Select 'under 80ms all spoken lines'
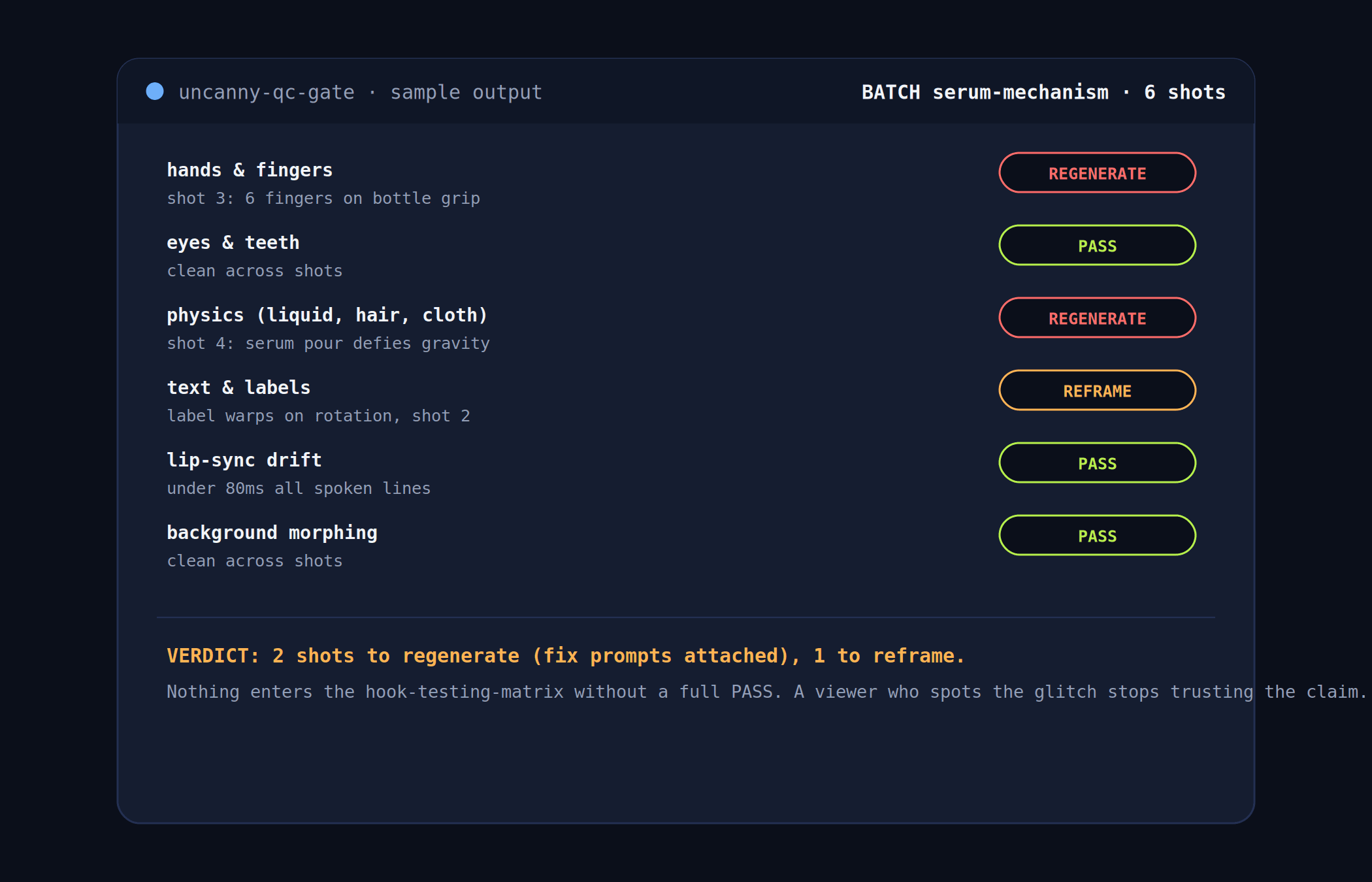This screenshot has width=1372, height=882. tap(299, 488)
